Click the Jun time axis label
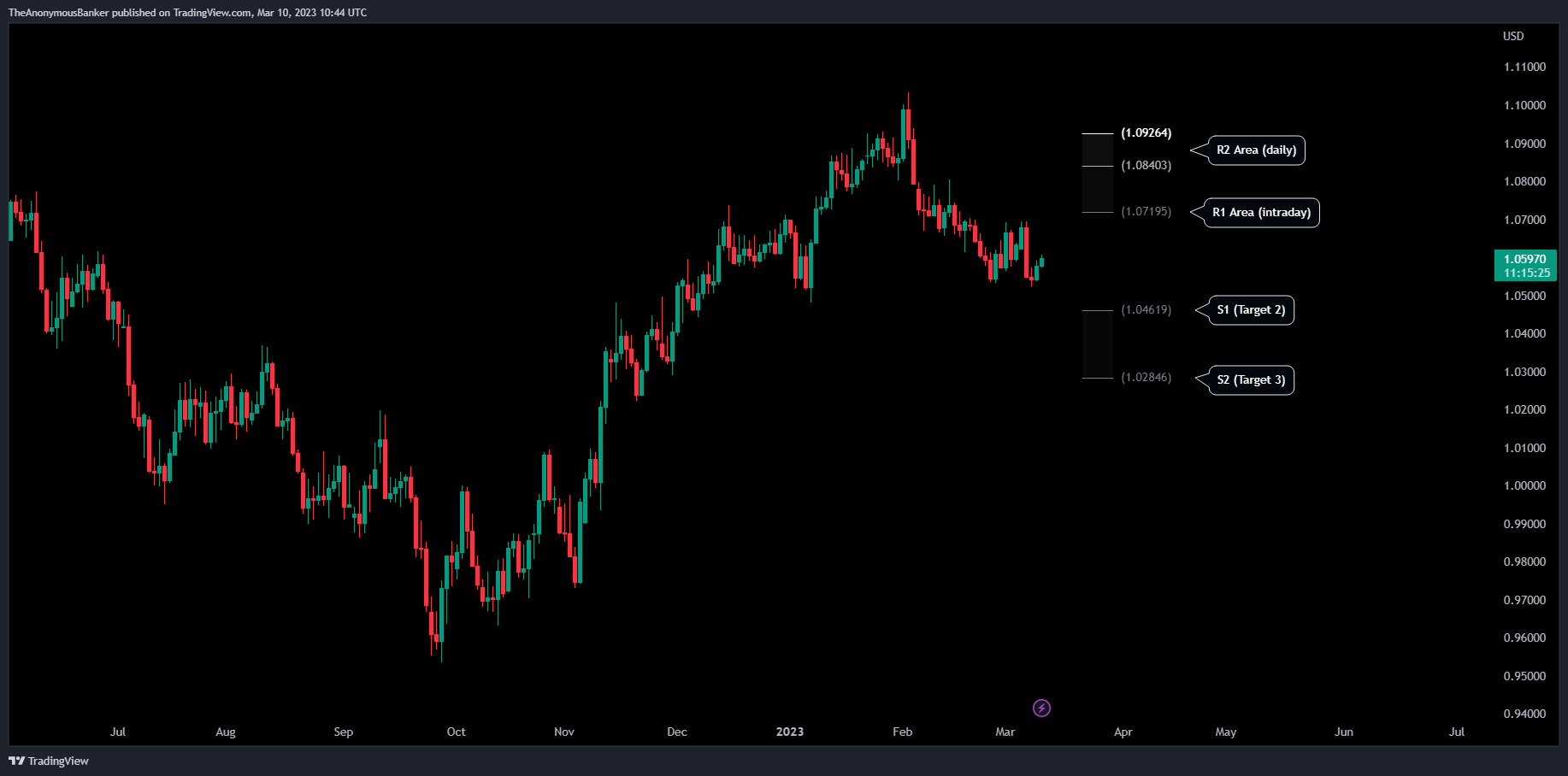The image size is (1568, 776). (1344, 732)
